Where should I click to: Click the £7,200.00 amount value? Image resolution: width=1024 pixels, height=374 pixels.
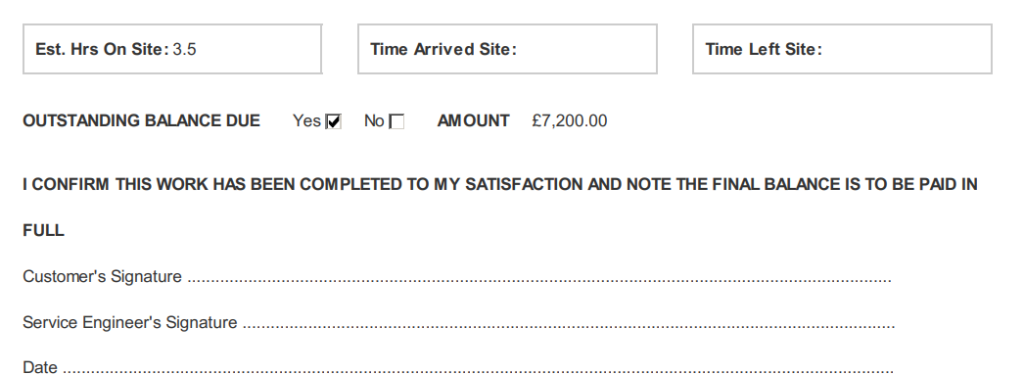(x=569, y=121)
